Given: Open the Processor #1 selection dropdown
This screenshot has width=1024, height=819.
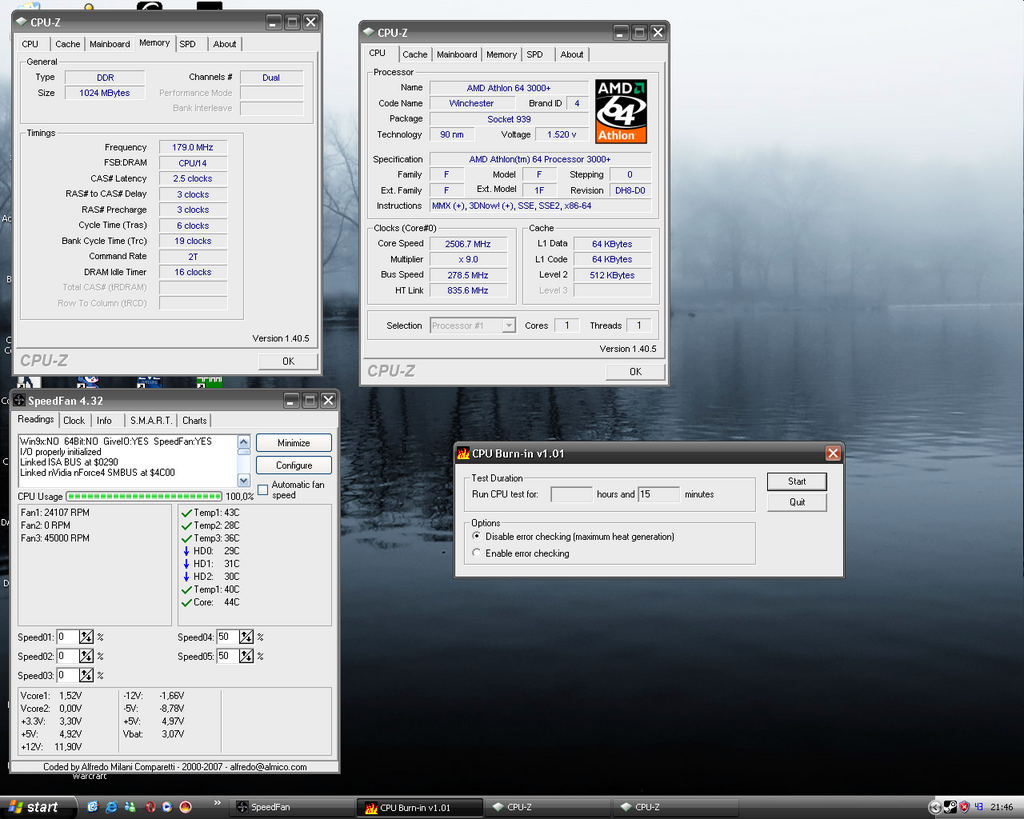Looking at the screenshot, I should (x=509, y=325).
